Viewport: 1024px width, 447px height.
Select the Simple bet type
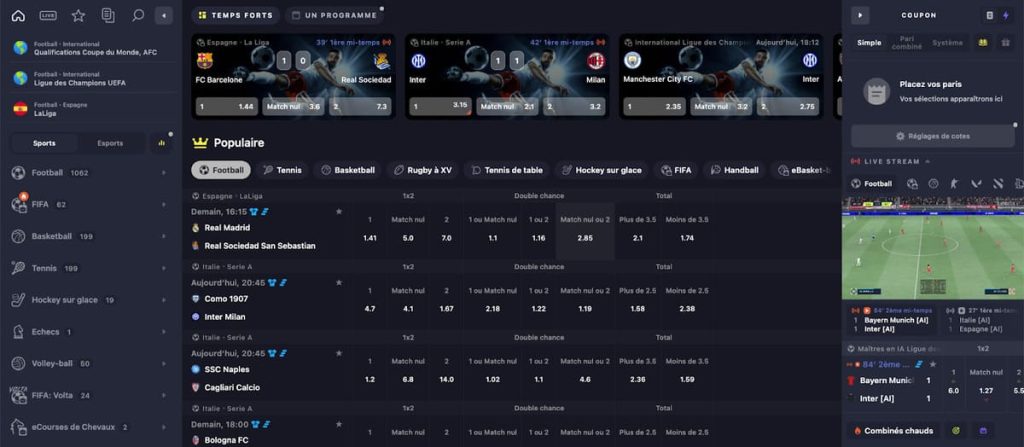869,42
